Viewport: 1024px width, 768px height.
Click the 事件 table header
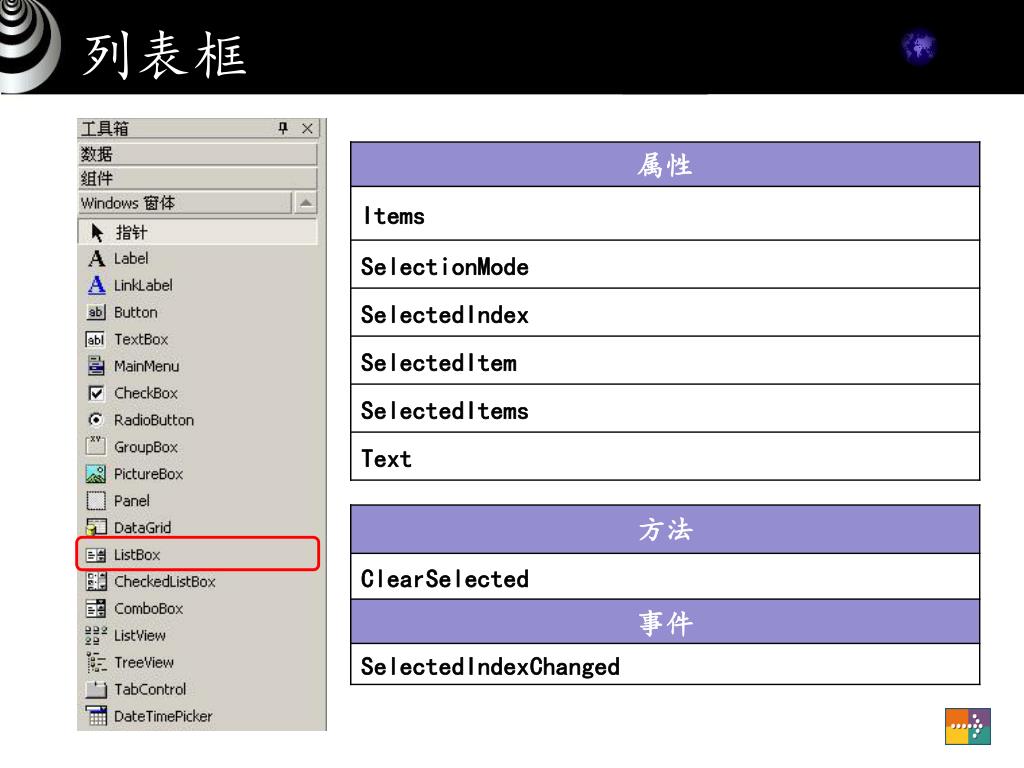[665, 622]
